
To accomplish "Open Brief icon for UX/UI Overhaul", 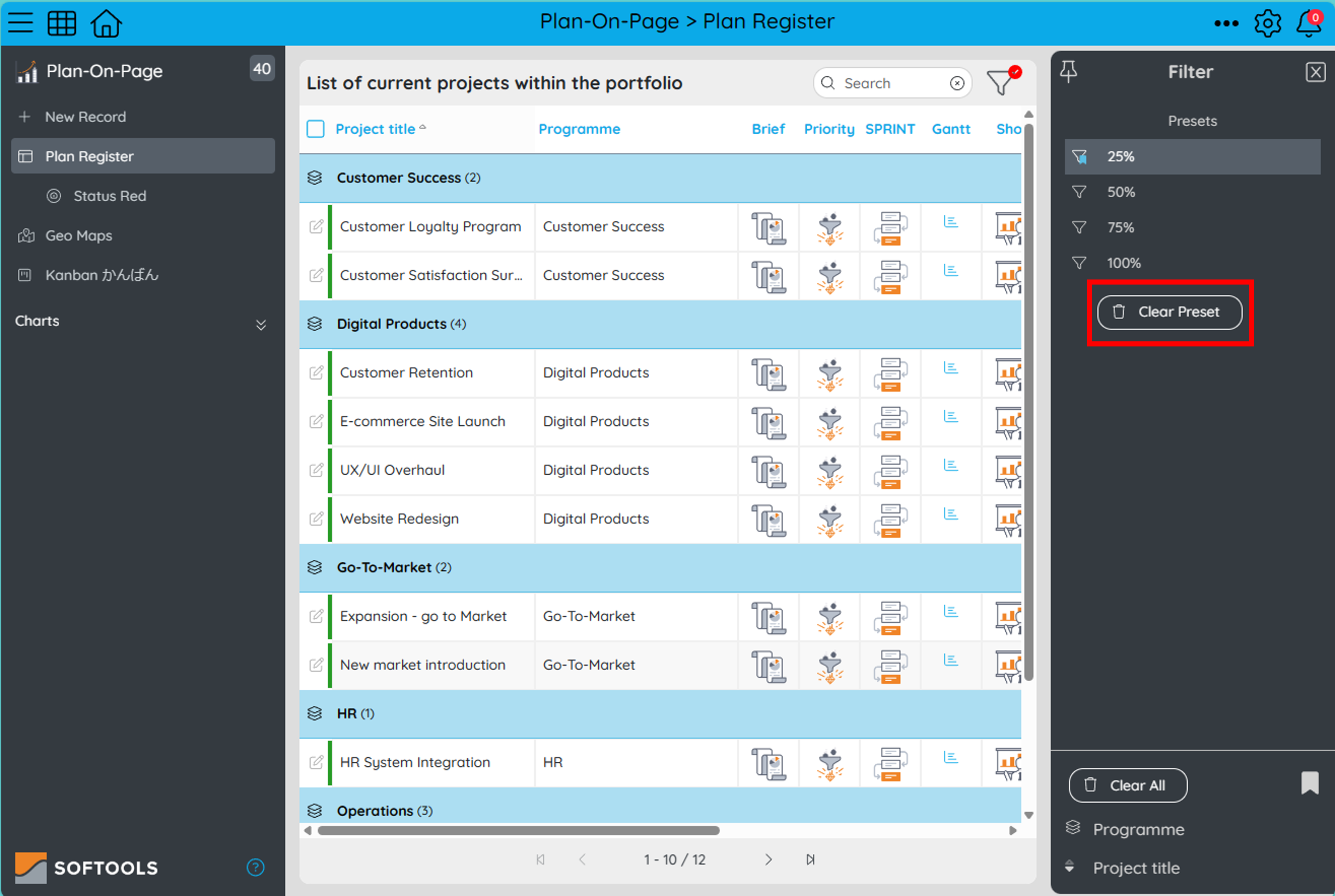I will coord(769,471).
